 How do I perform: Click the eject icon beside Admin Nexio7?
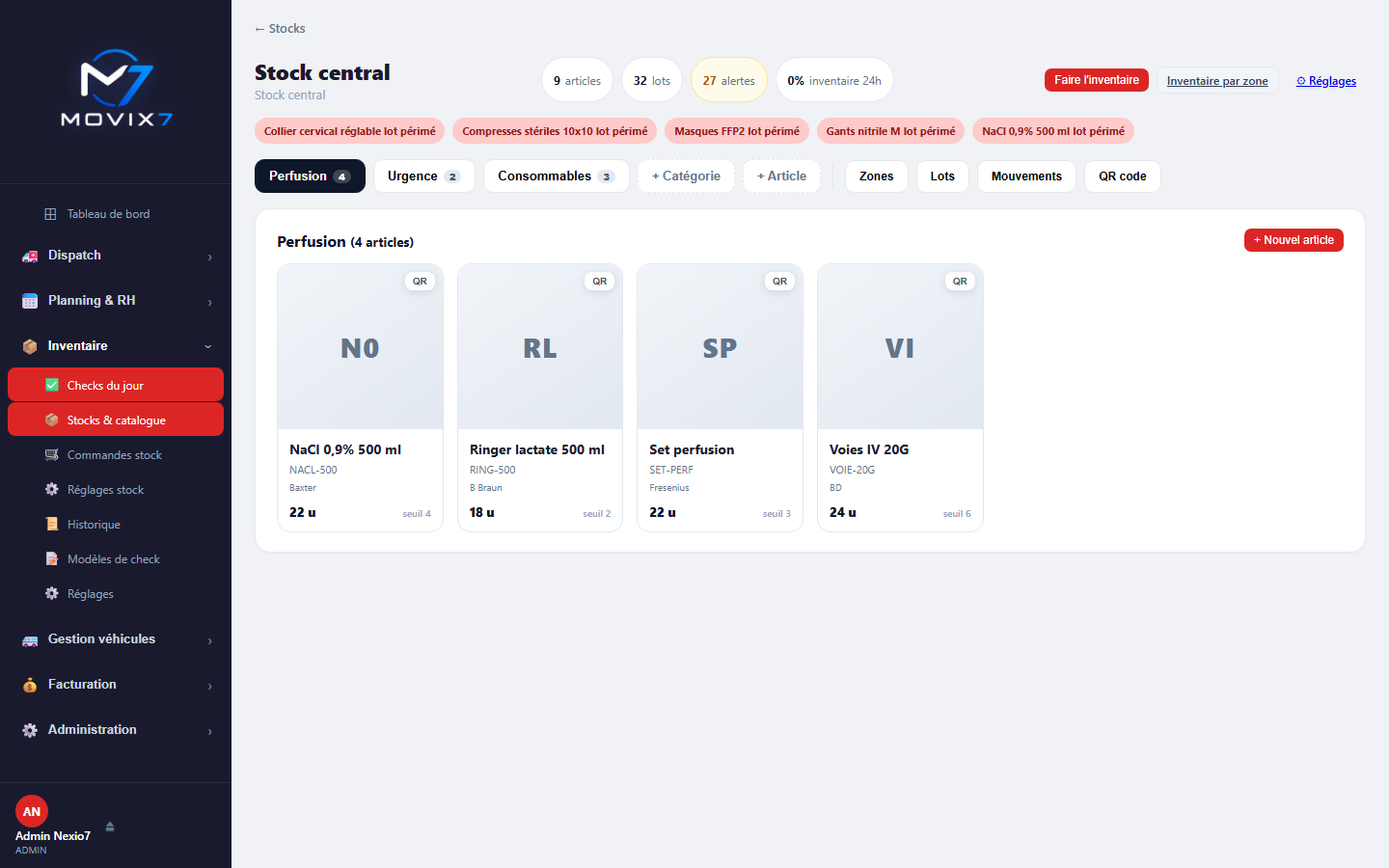pyautogui.click(x=110, y=827)
